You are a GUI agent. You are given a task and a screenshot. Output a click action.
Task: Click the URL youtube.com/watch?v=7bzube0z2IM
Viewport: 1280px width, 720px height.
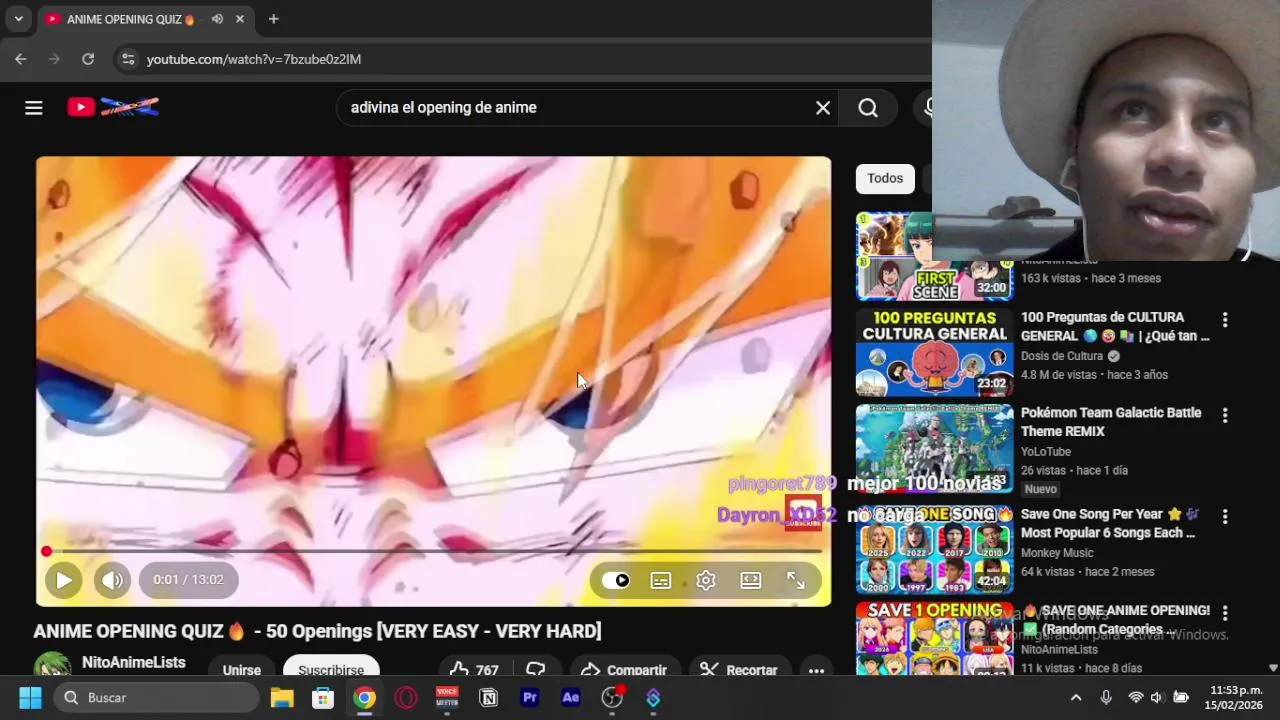coord(254,59)
